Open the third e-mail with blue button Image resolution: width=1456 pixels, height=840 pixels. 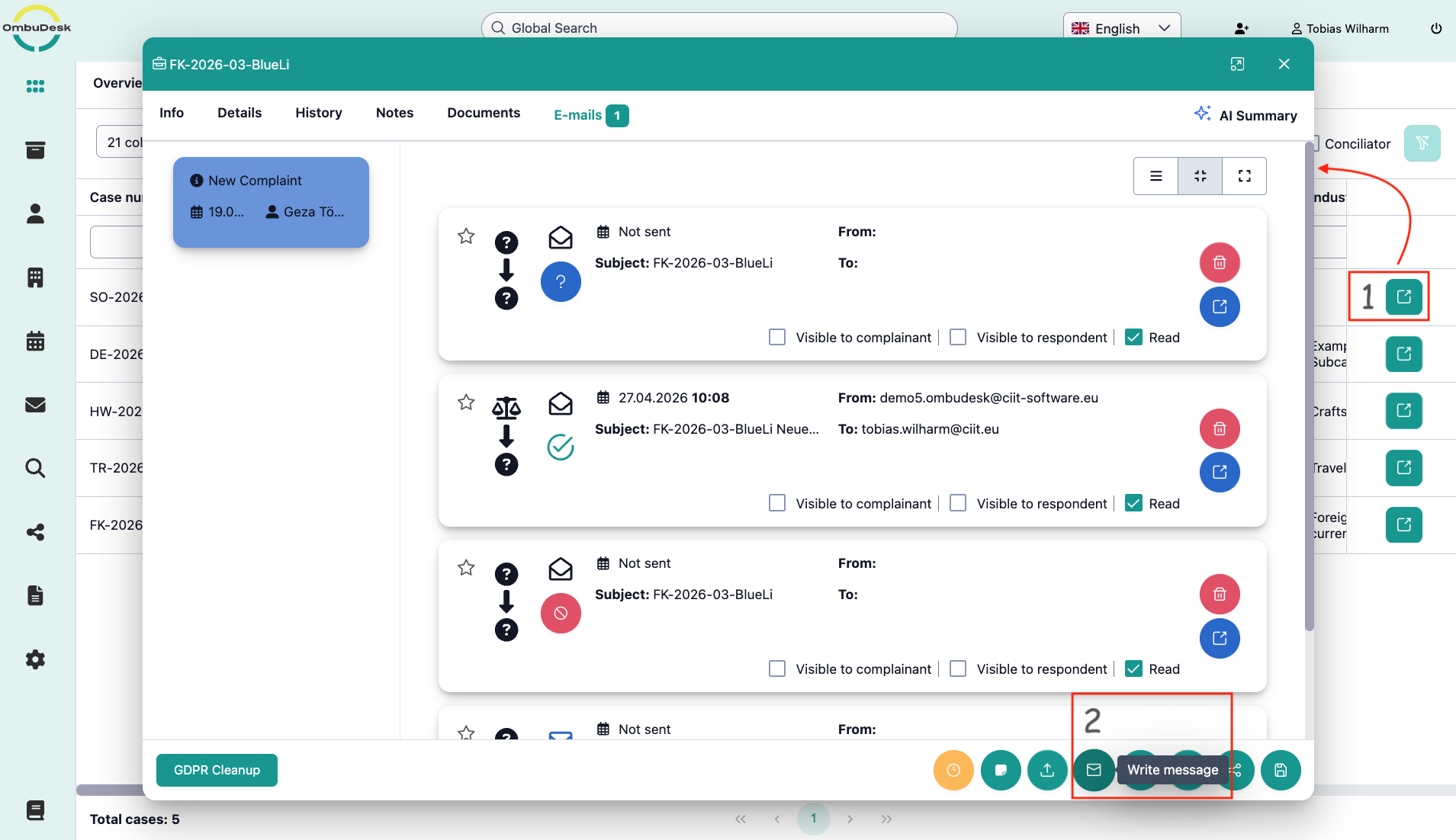click(x=1220, y=638)
